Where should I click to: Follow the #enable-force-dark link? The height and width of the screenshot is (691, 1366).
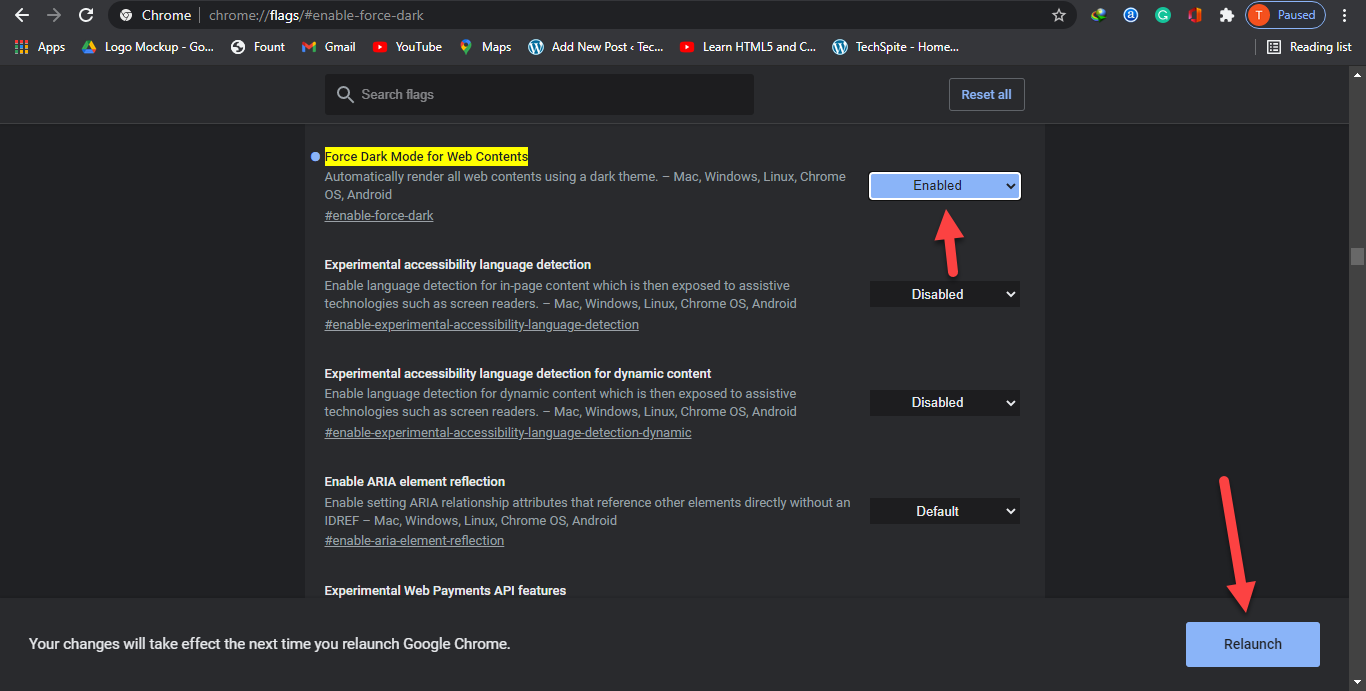(x=379, y=215)
